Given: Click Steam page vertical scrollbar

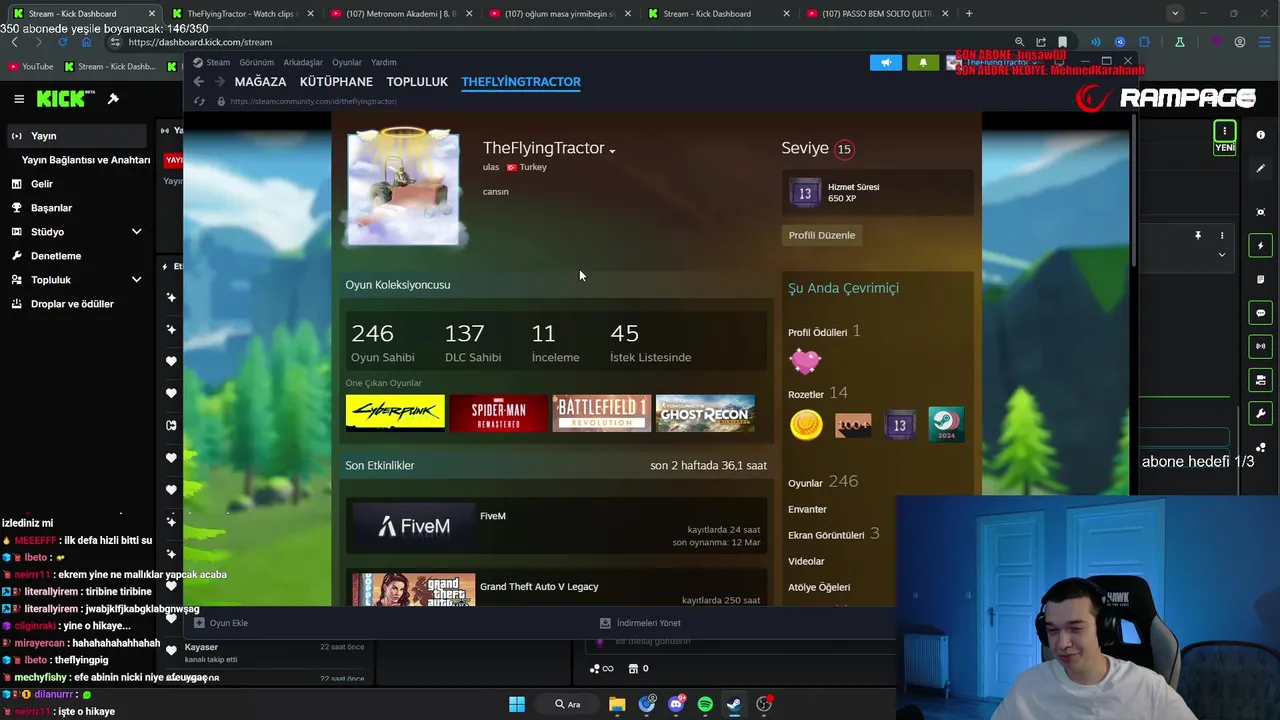Looking at the screenshot, I should pyautogui.click(x=1133, y=190).
